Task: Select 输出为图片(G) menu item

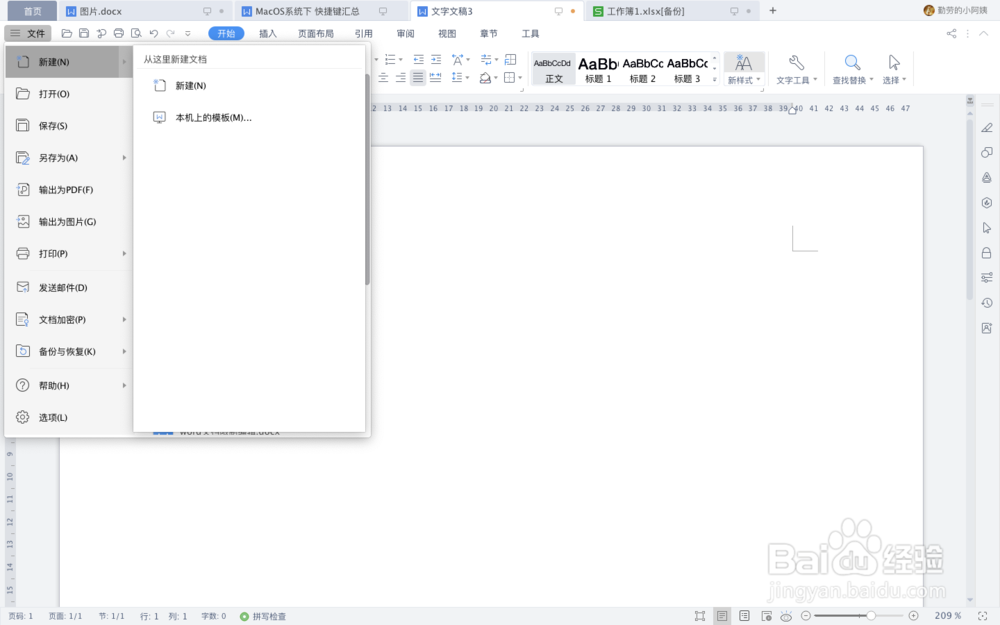Action: tap(68, 221)
